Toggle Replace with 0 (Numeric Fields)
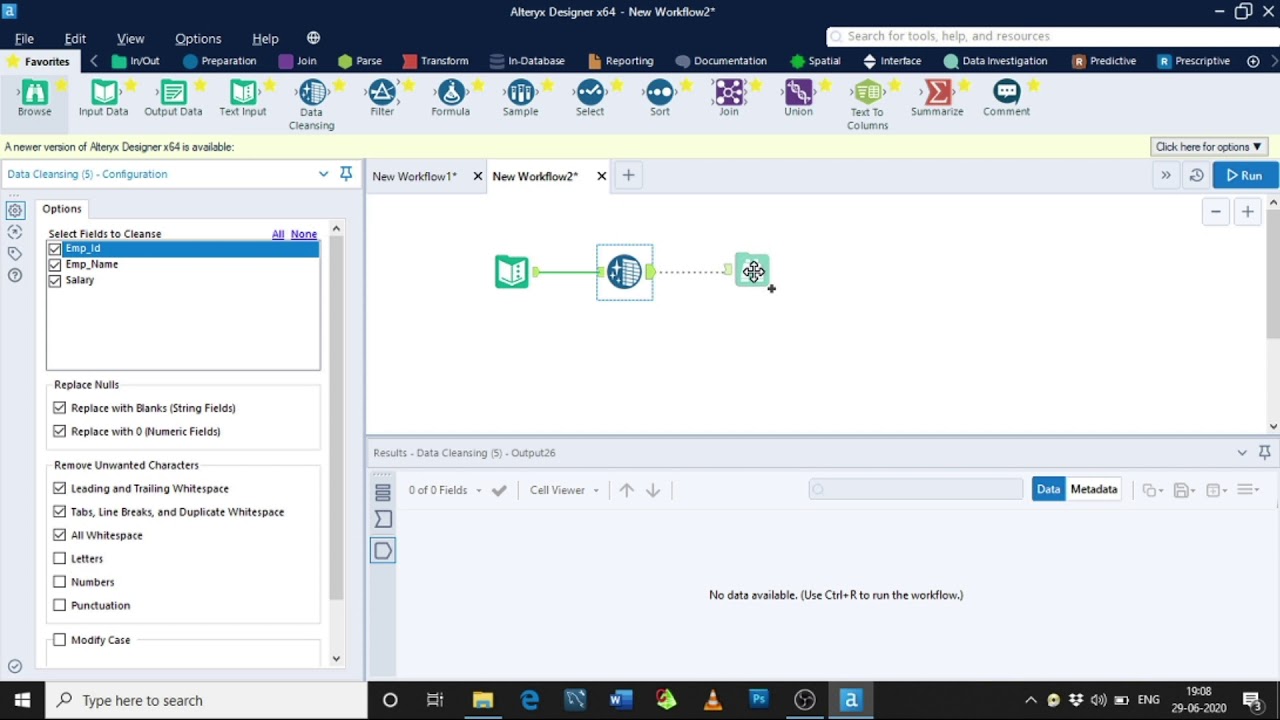 (x=60, y=431)
